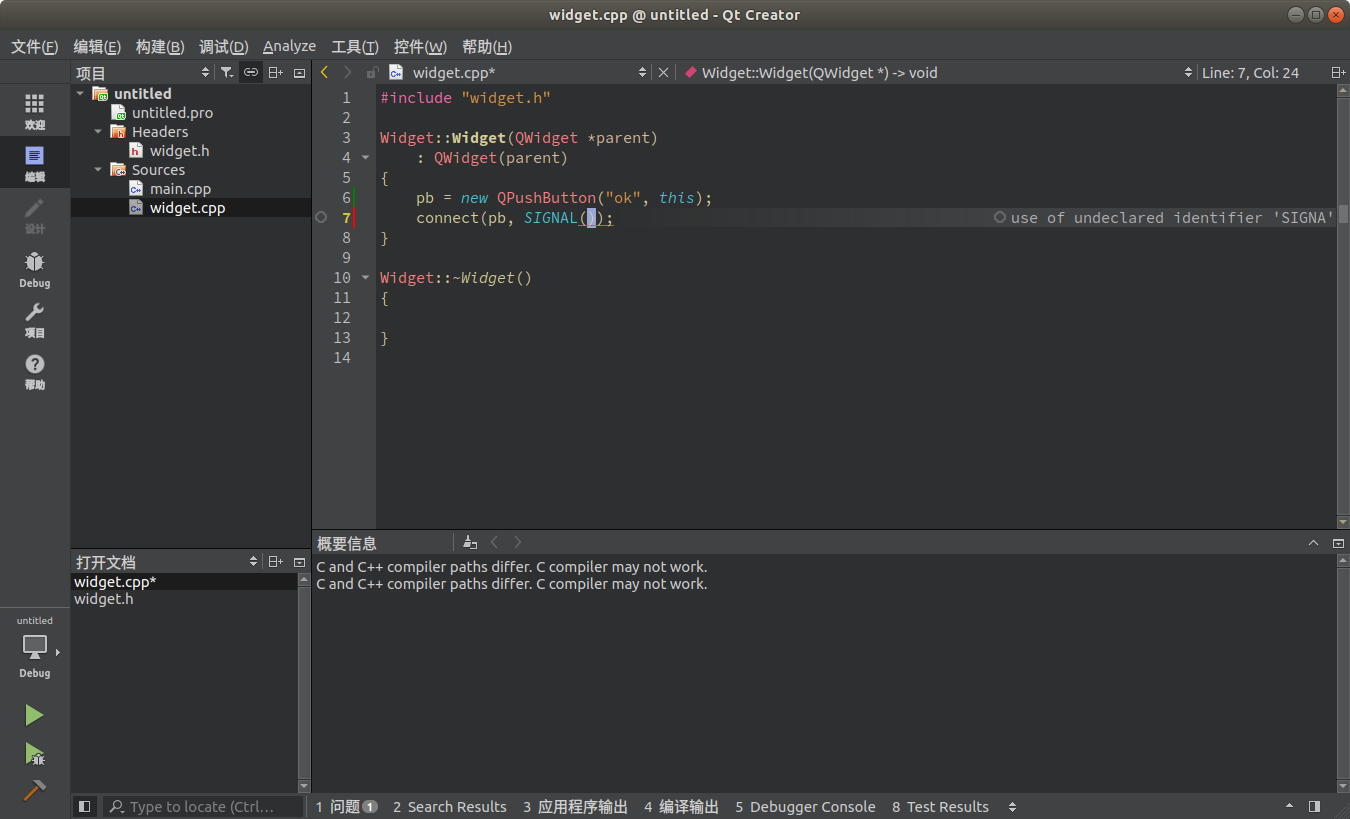Go back with the yellow left arrow
This screenshot has width=1350, height=819.
[x=324, y=72]
